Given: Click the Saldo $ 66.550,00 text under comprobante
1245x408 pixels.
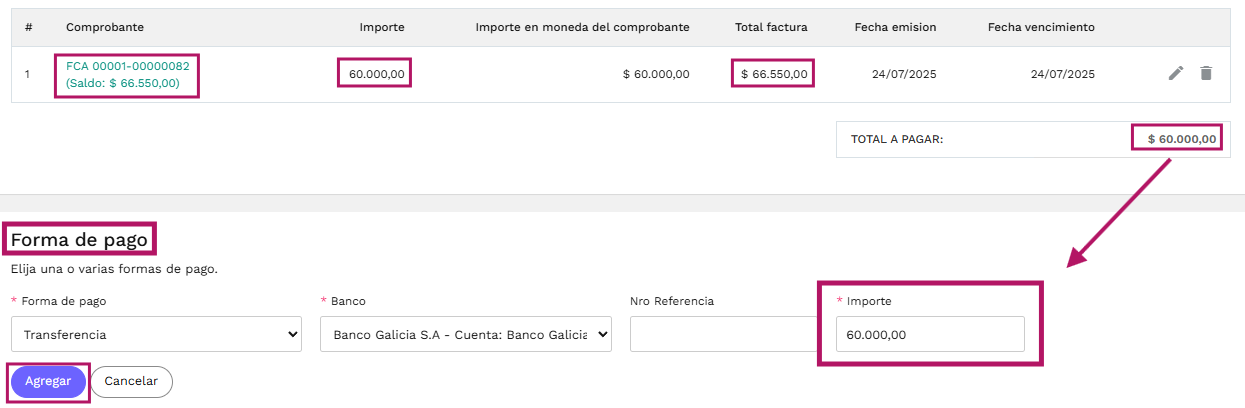Looking at the screenshot, I should click(x=123, y=83).
